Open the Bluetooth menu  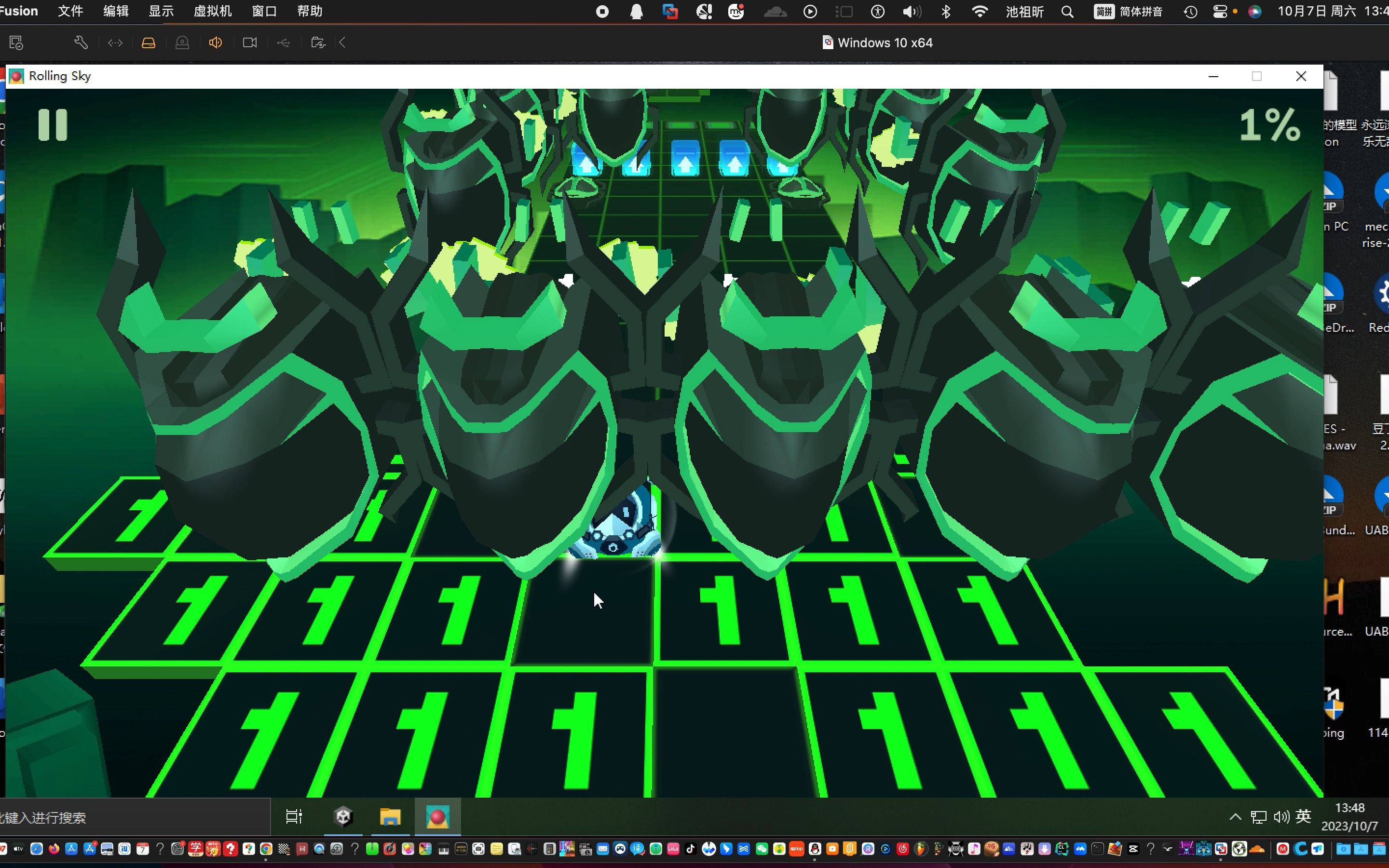946,12
